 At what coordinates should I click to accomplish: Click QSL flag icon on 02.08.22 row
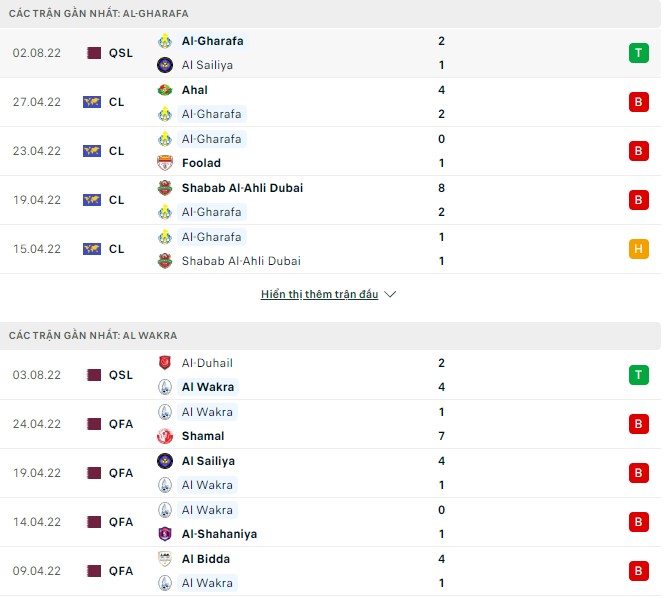coord(93,53)
